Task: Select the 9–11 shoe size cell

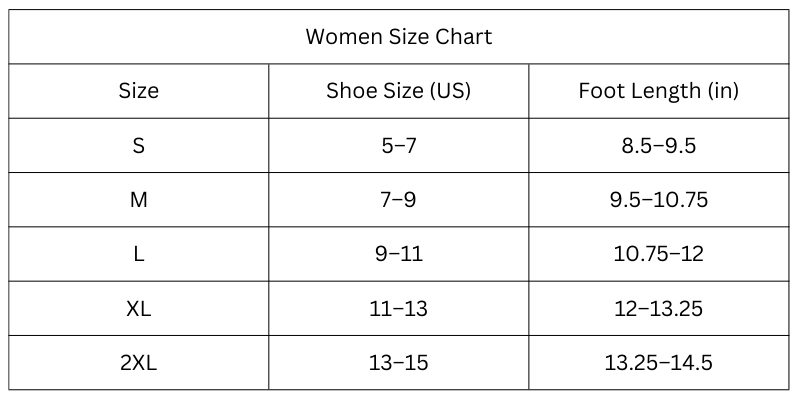Action: [398, 254]
